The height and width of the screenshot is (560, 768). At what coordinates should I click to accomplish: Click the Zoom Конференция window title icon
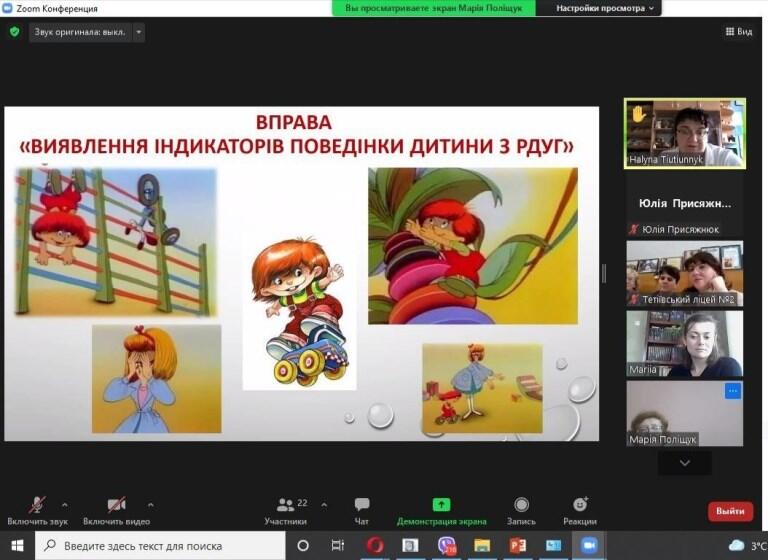click(x=7, y=8)
